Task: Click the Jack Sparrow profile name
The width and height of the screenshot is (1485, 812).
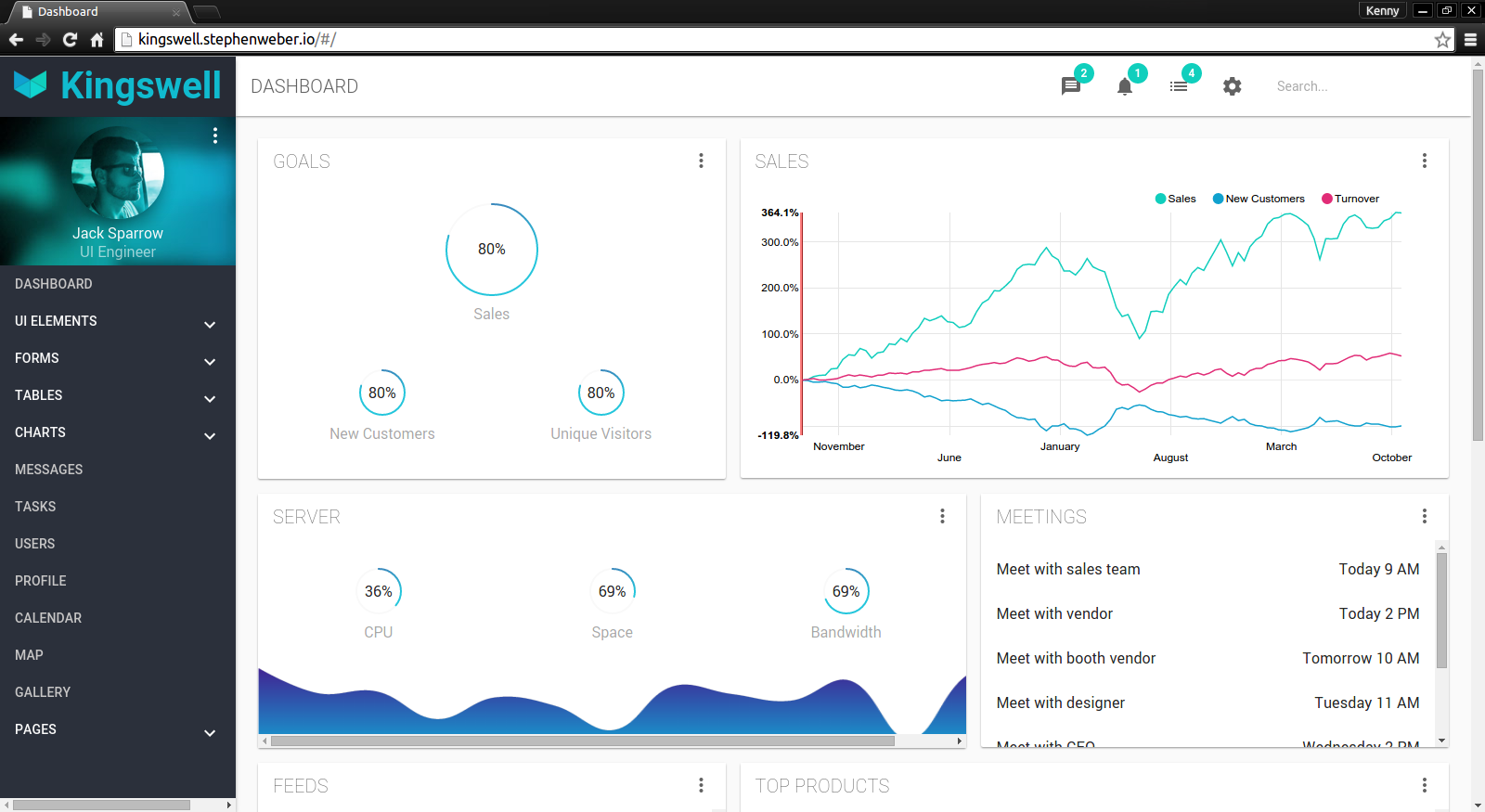Action: click(x=118, y=233)
